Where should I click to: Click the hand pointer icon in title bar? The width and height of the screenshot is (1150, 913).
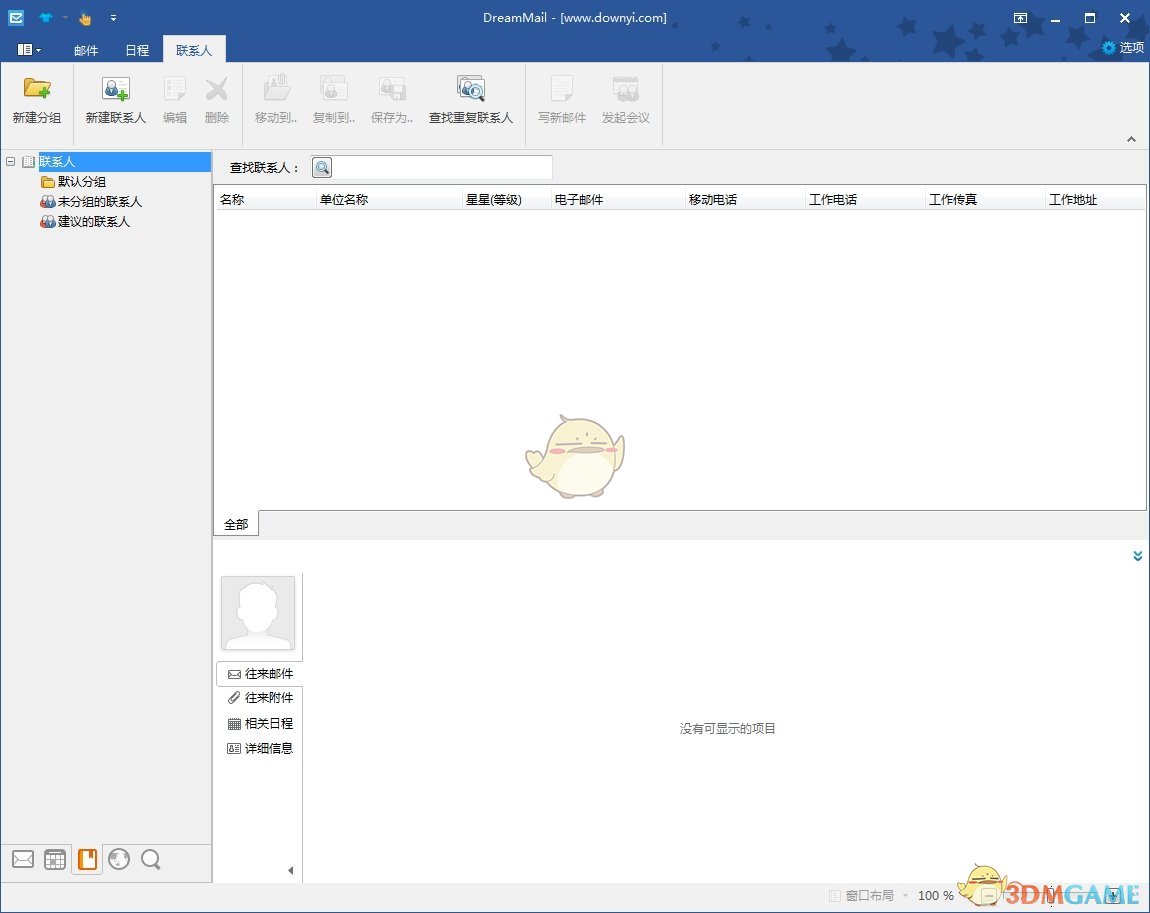(x=86, y=18)
